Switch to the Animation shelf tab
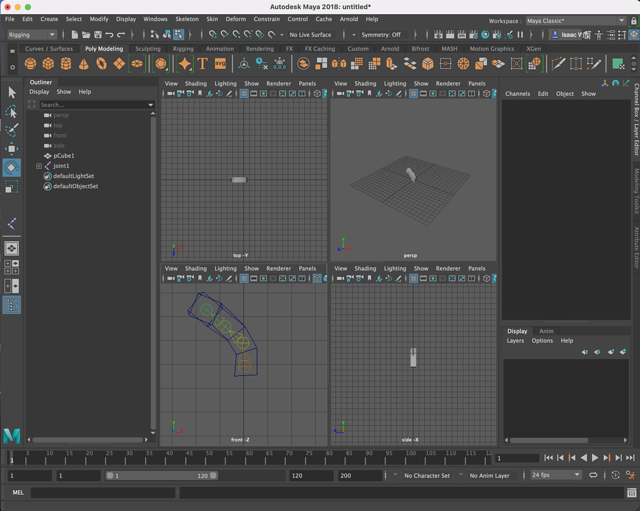This screenshot has height=511, width=640. [x=220, y=49]
